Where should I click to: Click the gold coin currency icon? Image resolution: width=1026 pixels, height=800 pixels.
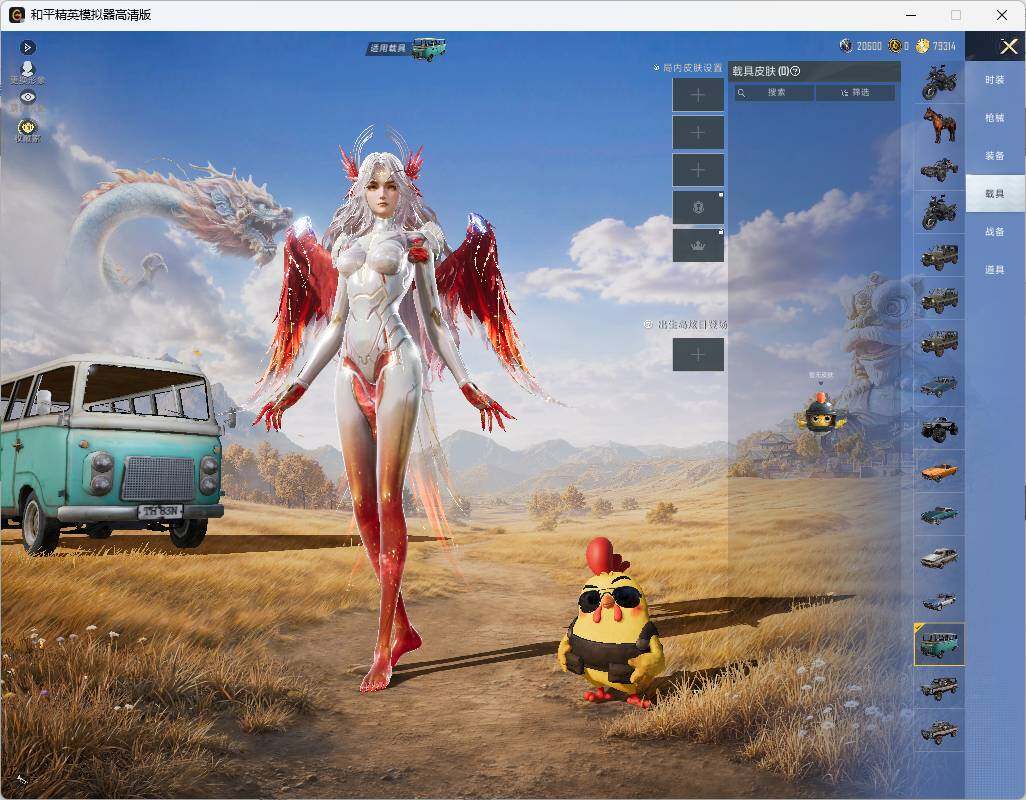pos(923,46)
